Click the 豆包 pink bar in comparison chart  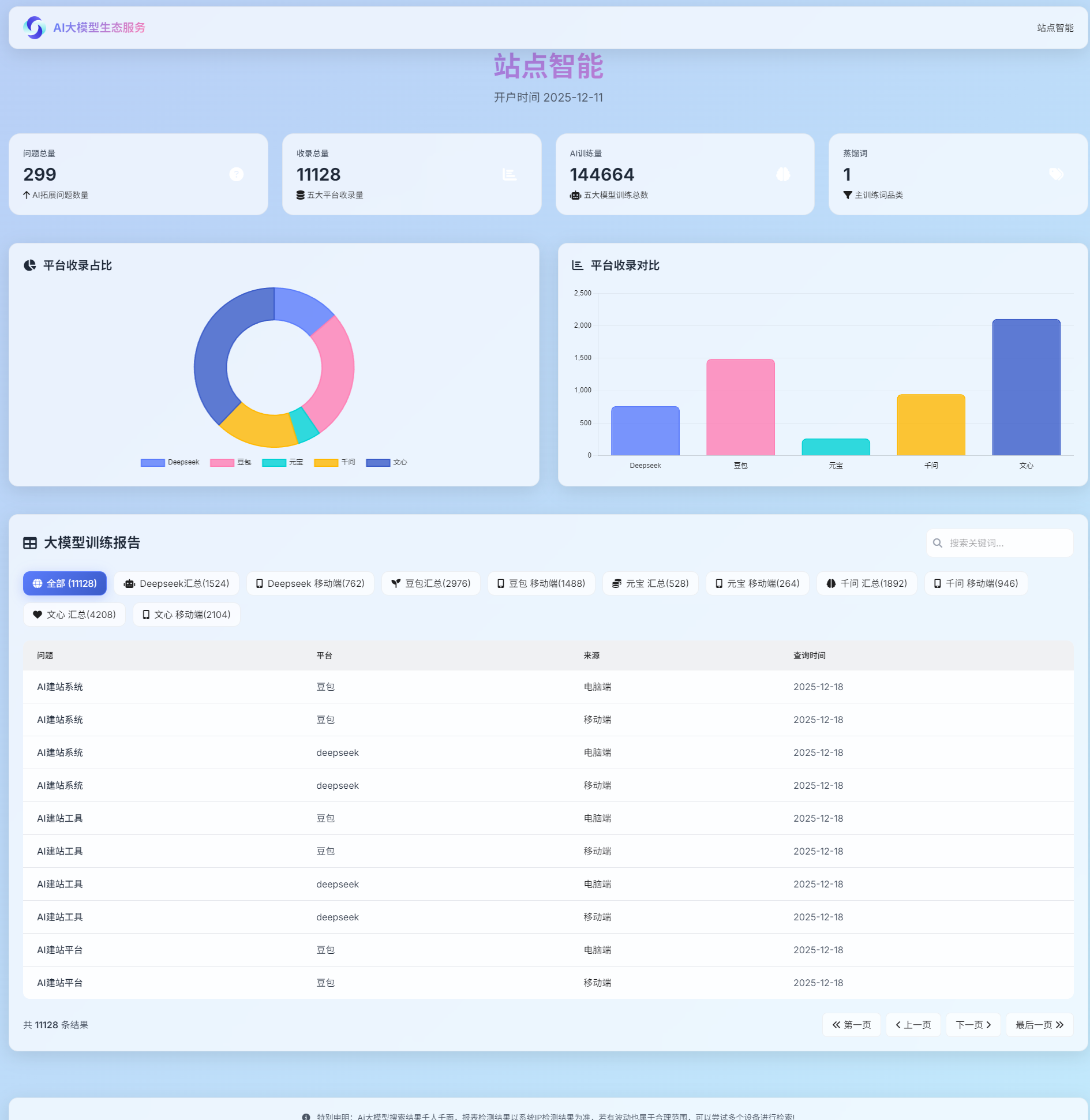click(x=741, y=407)
